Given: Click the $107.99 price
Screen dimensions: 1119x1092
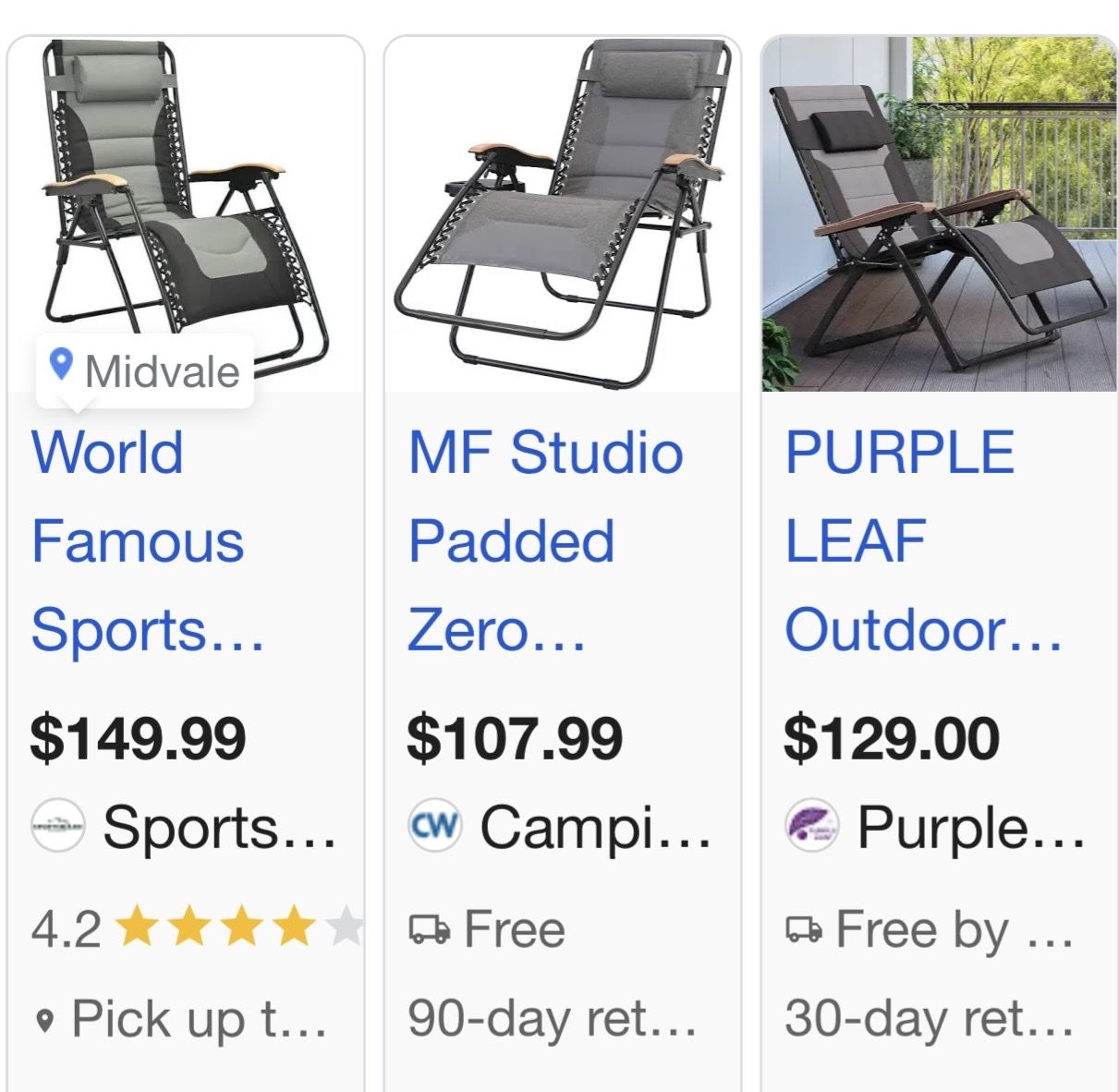Looking at the screenshot, I should click(515, 738).
